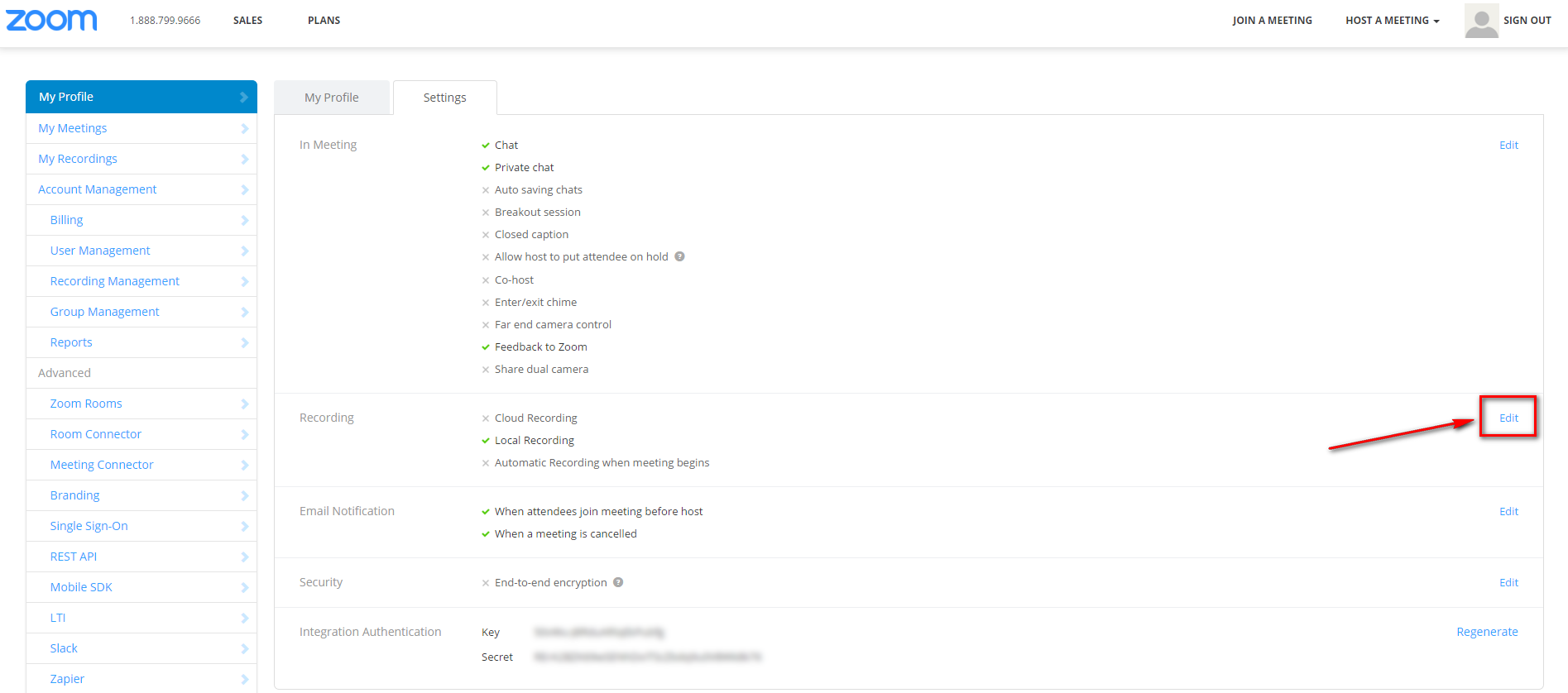Go to My Recordings page
The height and width of the screenshot is (693, 1568).
pyautogui.click(x=141, y=159)
